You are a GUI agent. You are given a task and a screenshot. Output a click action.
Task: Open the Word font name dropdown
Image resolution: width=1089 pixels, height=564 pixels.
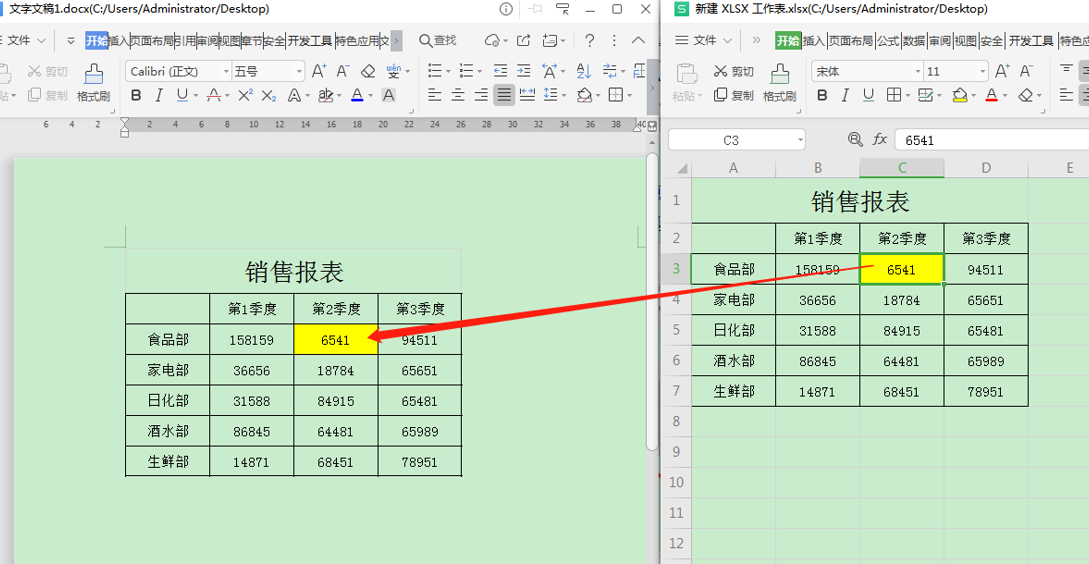click(x=226, y=72)
